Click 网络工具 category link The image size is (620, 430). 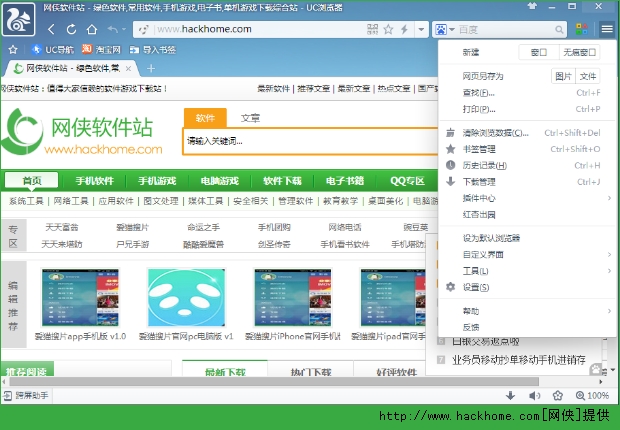pyautogui.click(x=71, y=201)
